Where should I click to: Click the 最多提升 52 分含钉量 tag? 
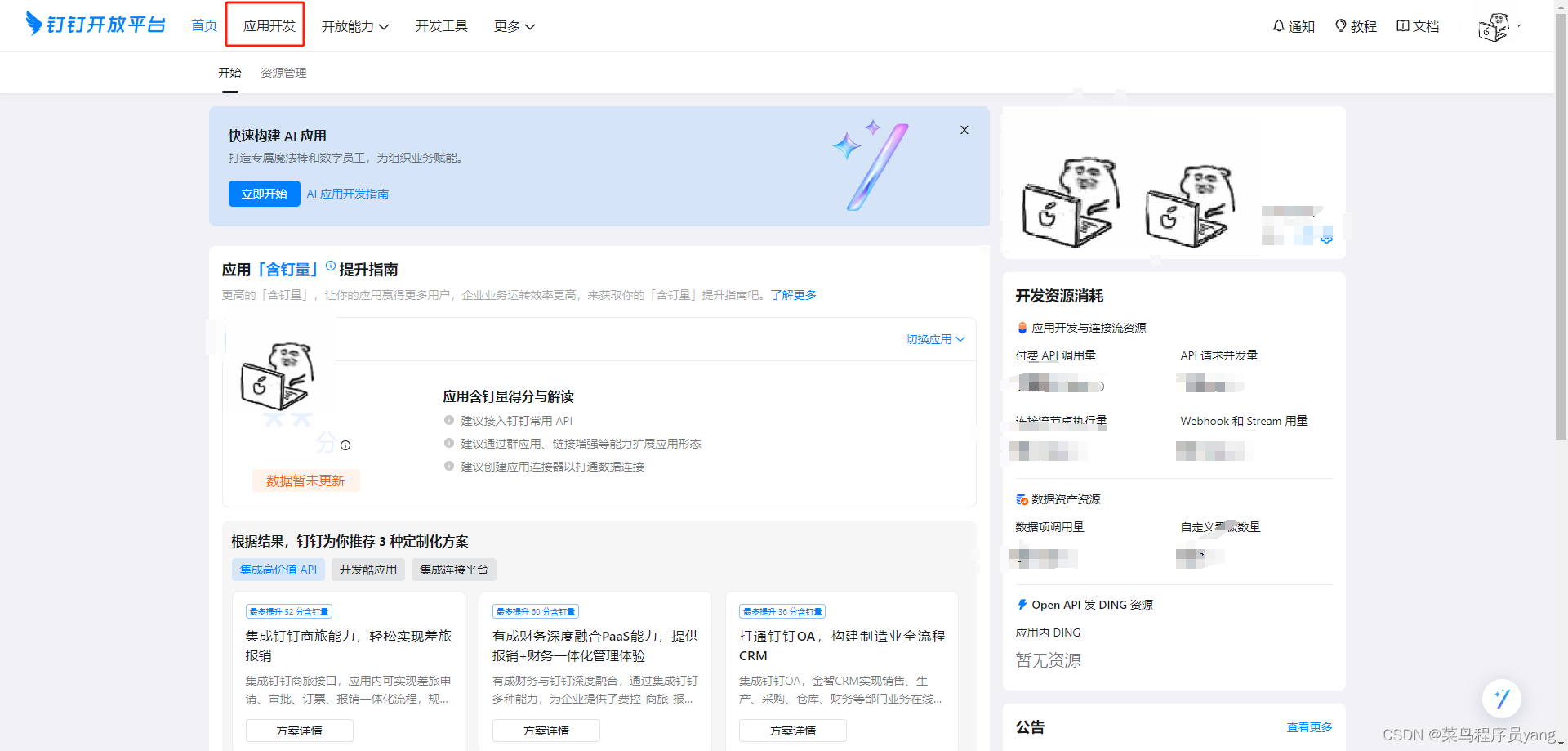point(289,611)
